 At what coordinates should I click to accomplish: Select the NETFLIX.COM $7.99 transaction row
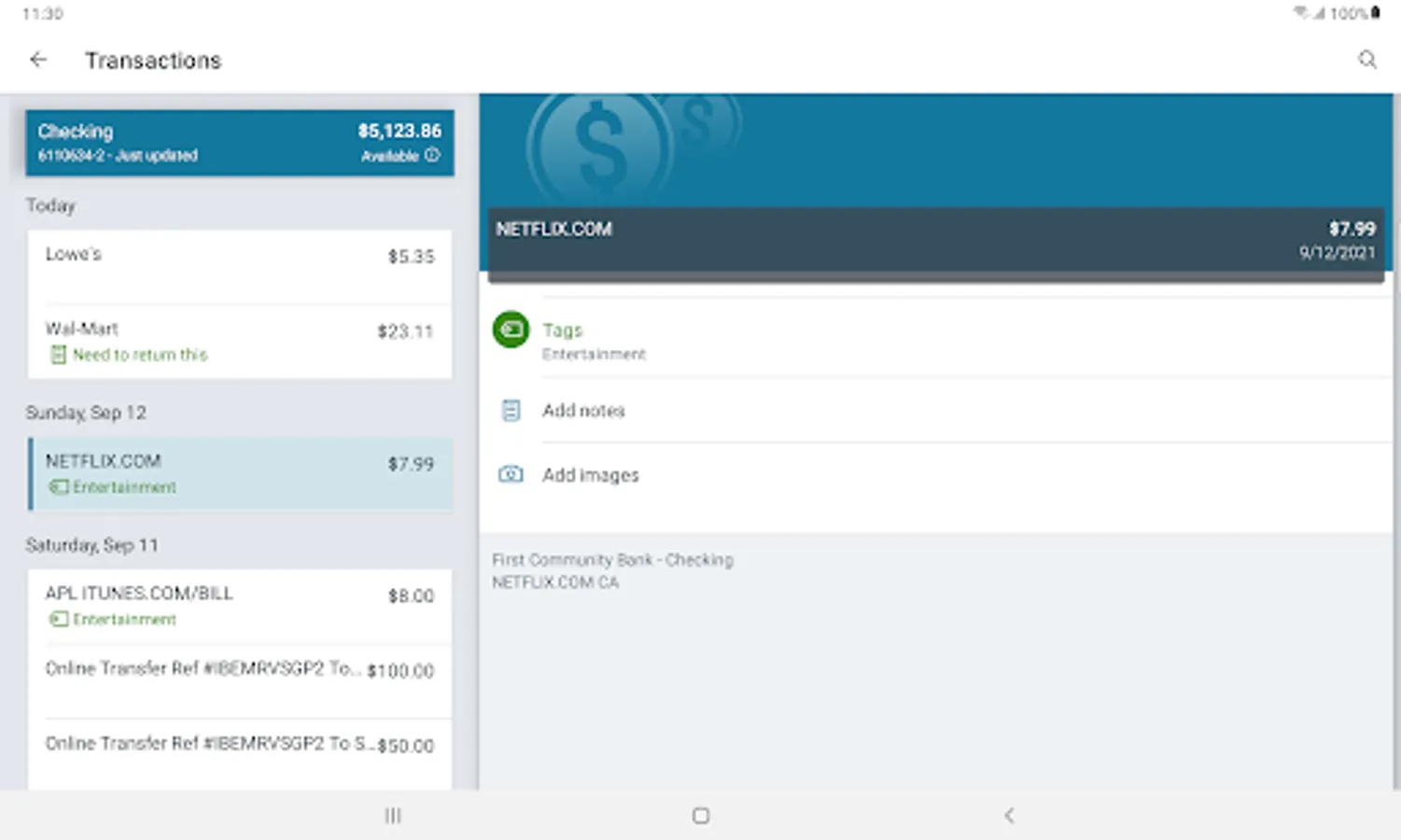click(241, 474)
